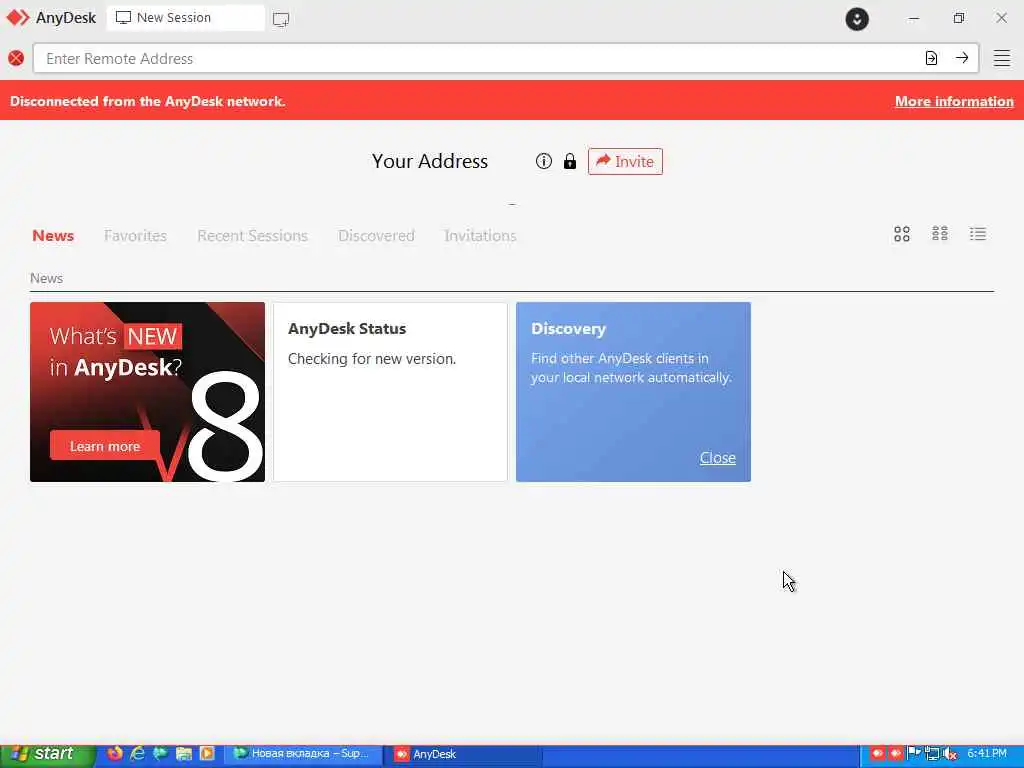Click the flag tray icon
Screen dimensions: 1024x768
tap(914, 754)
